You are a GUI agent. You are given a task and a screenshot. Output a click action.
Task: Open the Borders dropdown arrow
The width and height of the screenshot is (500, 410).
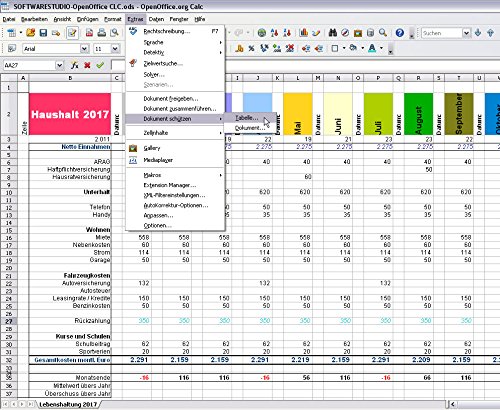click(344, 49)
